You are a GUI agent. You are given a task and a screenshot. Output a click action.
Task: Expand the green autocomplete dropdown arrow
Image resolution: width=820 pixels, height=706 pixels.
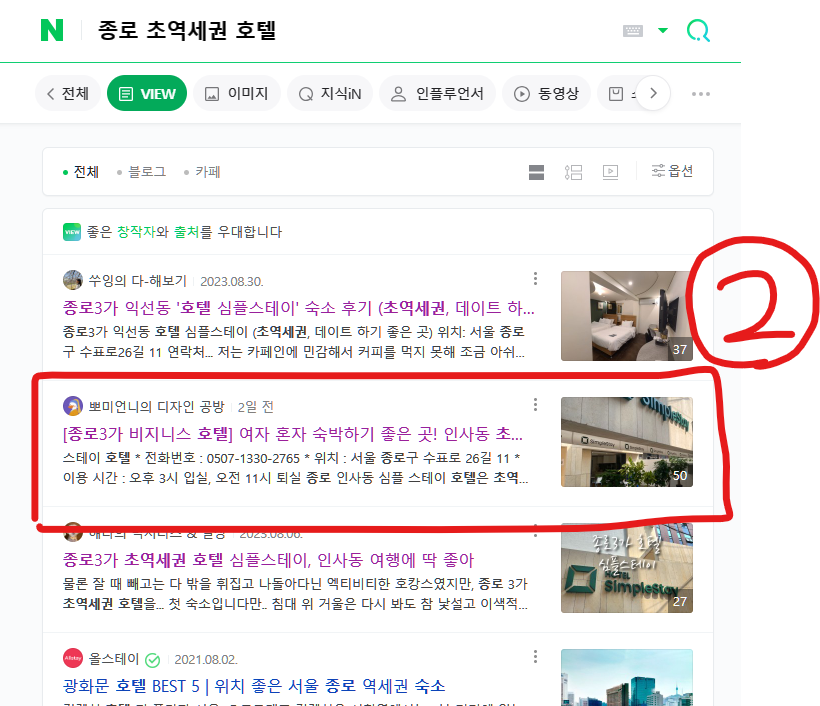coord(663,30)
